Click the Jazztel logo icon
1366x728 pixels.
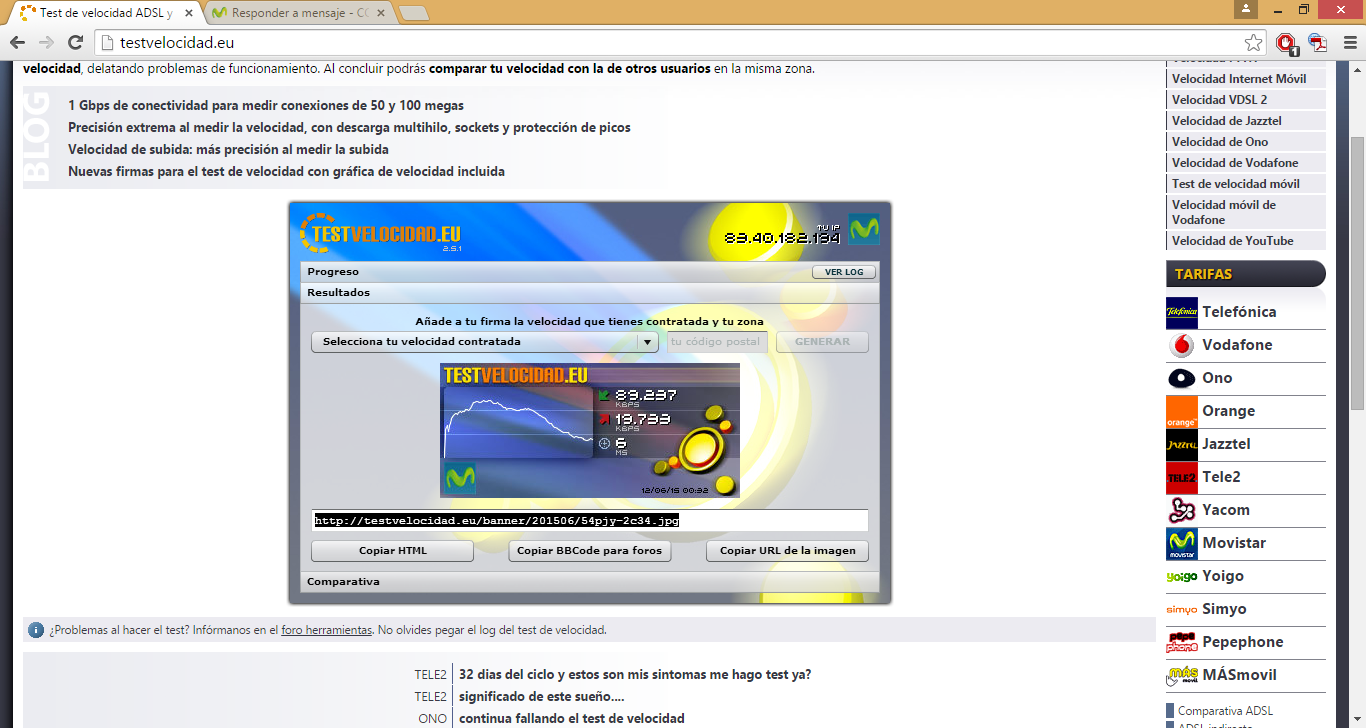[1182, 445]
